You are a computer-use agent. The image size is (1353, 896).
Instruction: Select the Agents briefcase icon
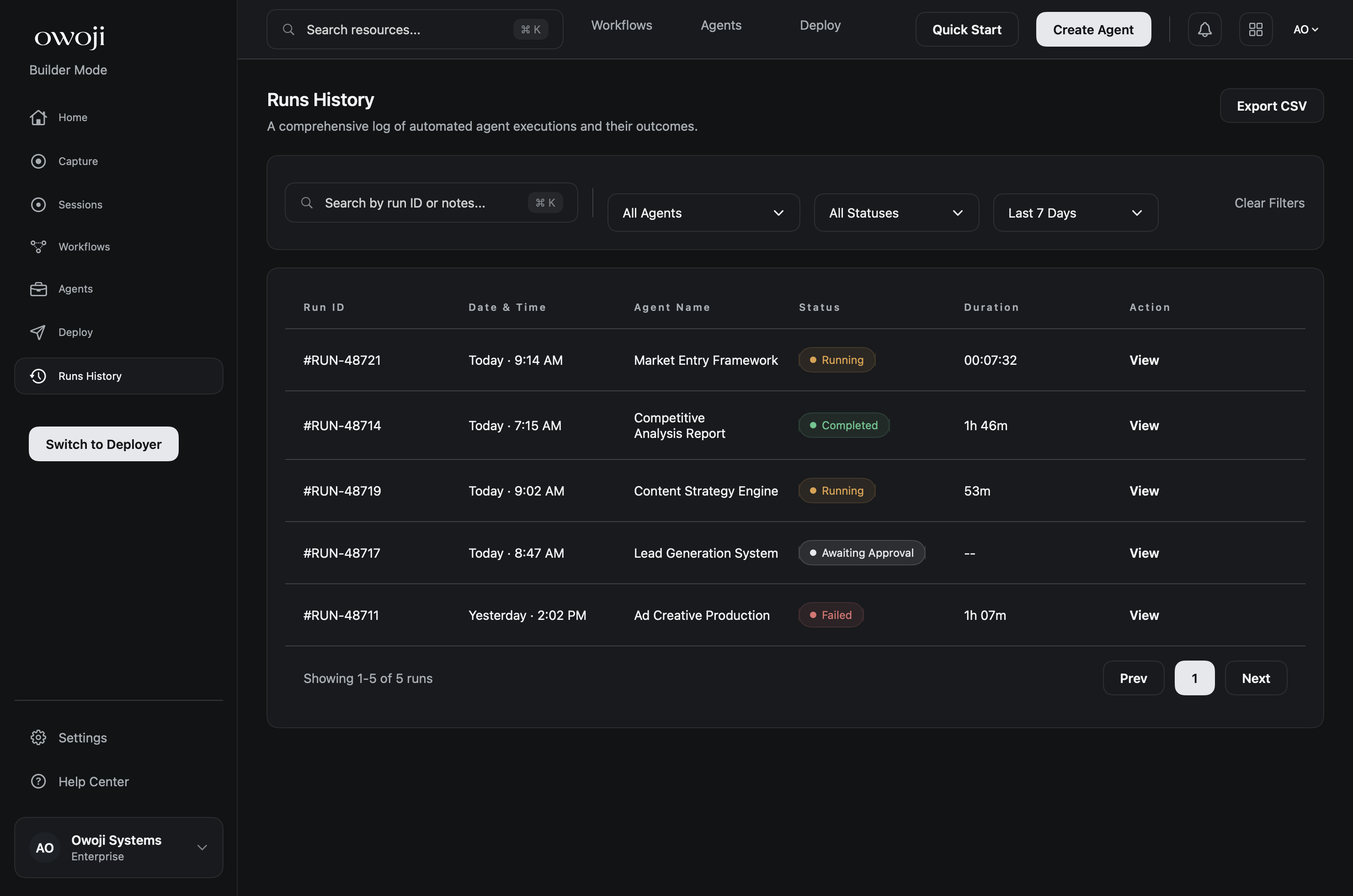tap(37, 288)
